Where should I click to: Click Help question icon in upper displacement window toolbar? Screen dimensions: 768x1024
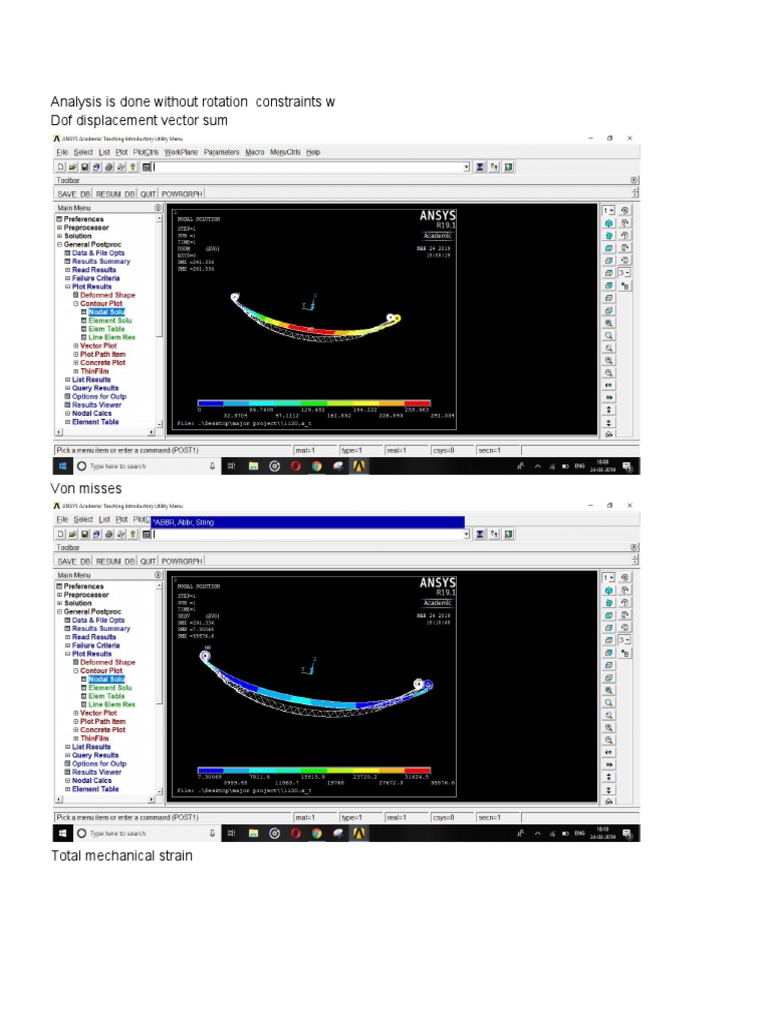click(x=133, y=167)
